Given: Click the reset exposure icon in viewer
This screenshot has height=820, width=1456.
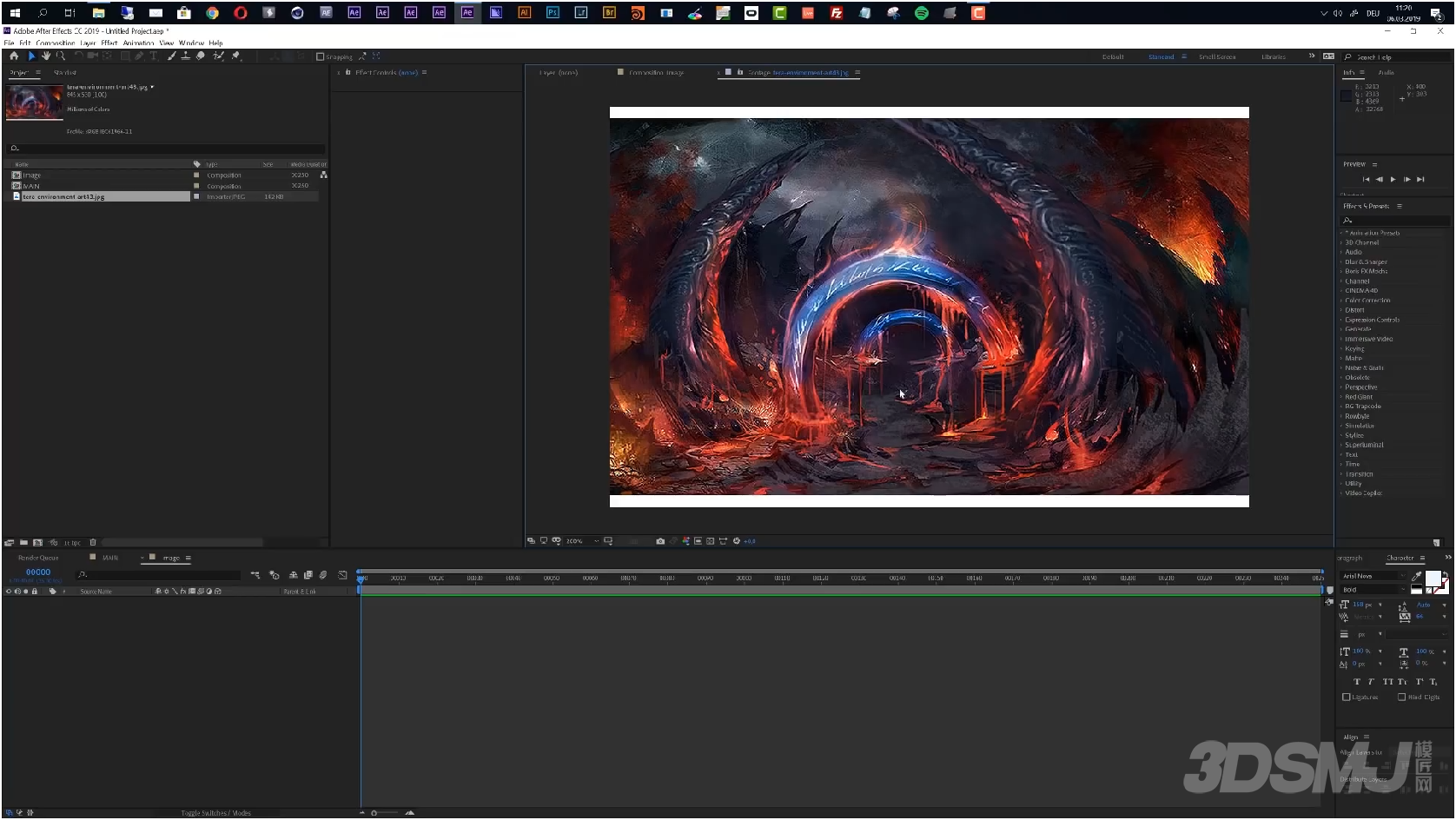Looking at the screenshot, I should coord(737,541).
